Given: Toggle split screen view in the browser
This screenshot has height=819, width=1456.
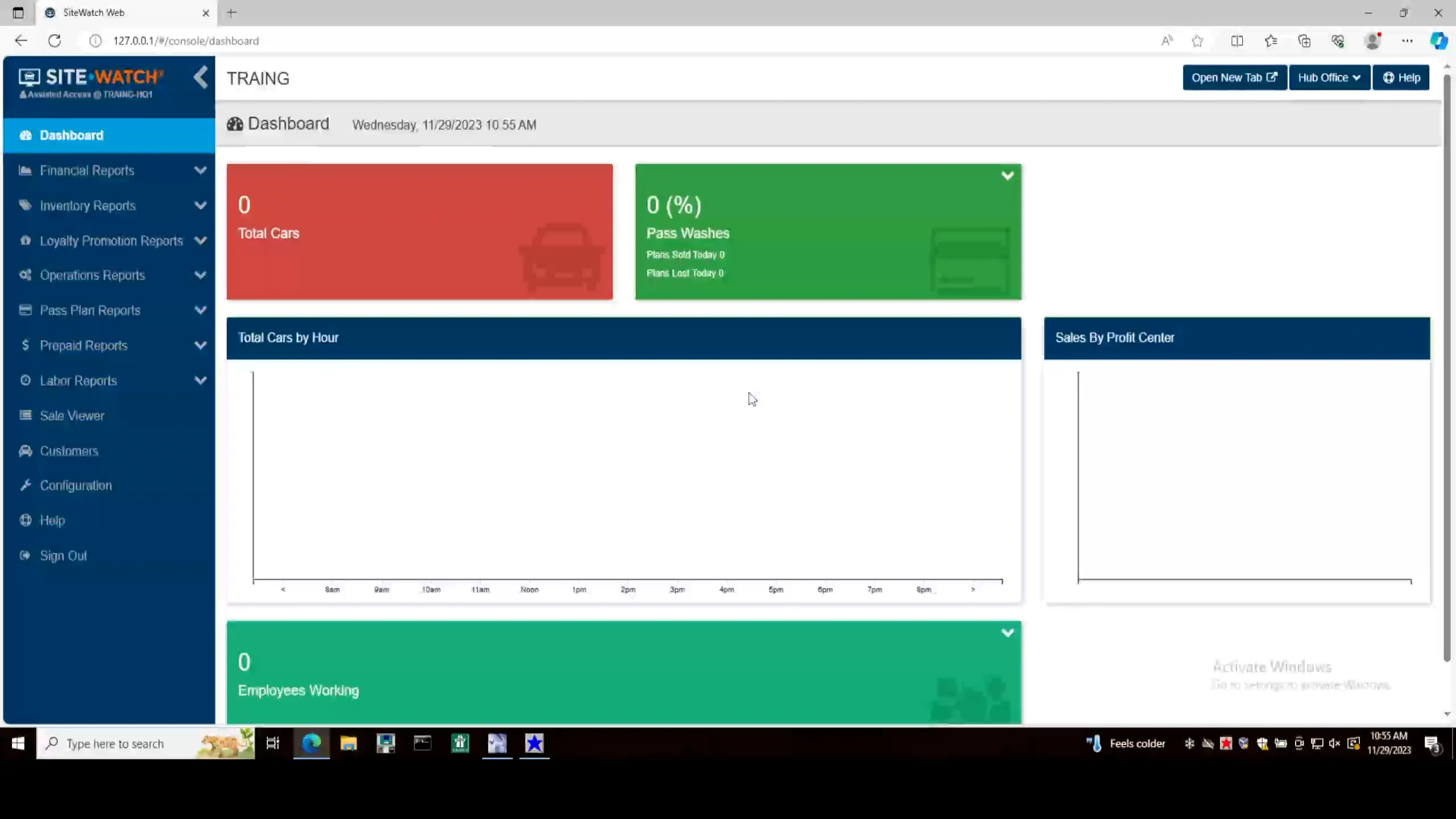Looking at the screenshot, I should 1237,40.
